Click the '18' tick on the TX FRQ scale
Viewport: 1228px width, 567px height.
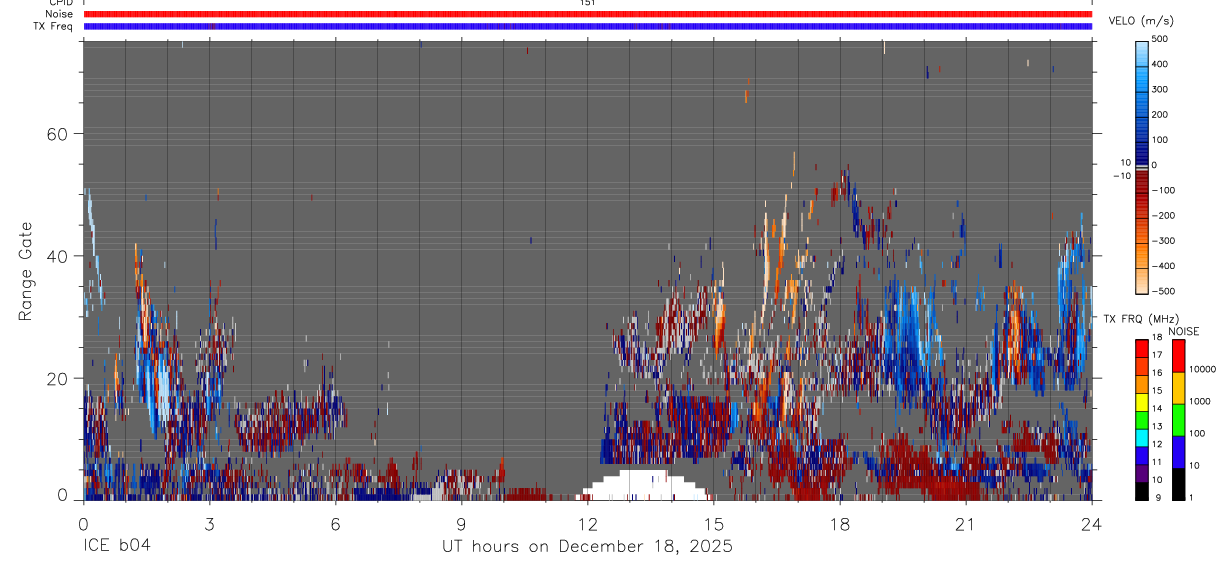pos(1157,338)
